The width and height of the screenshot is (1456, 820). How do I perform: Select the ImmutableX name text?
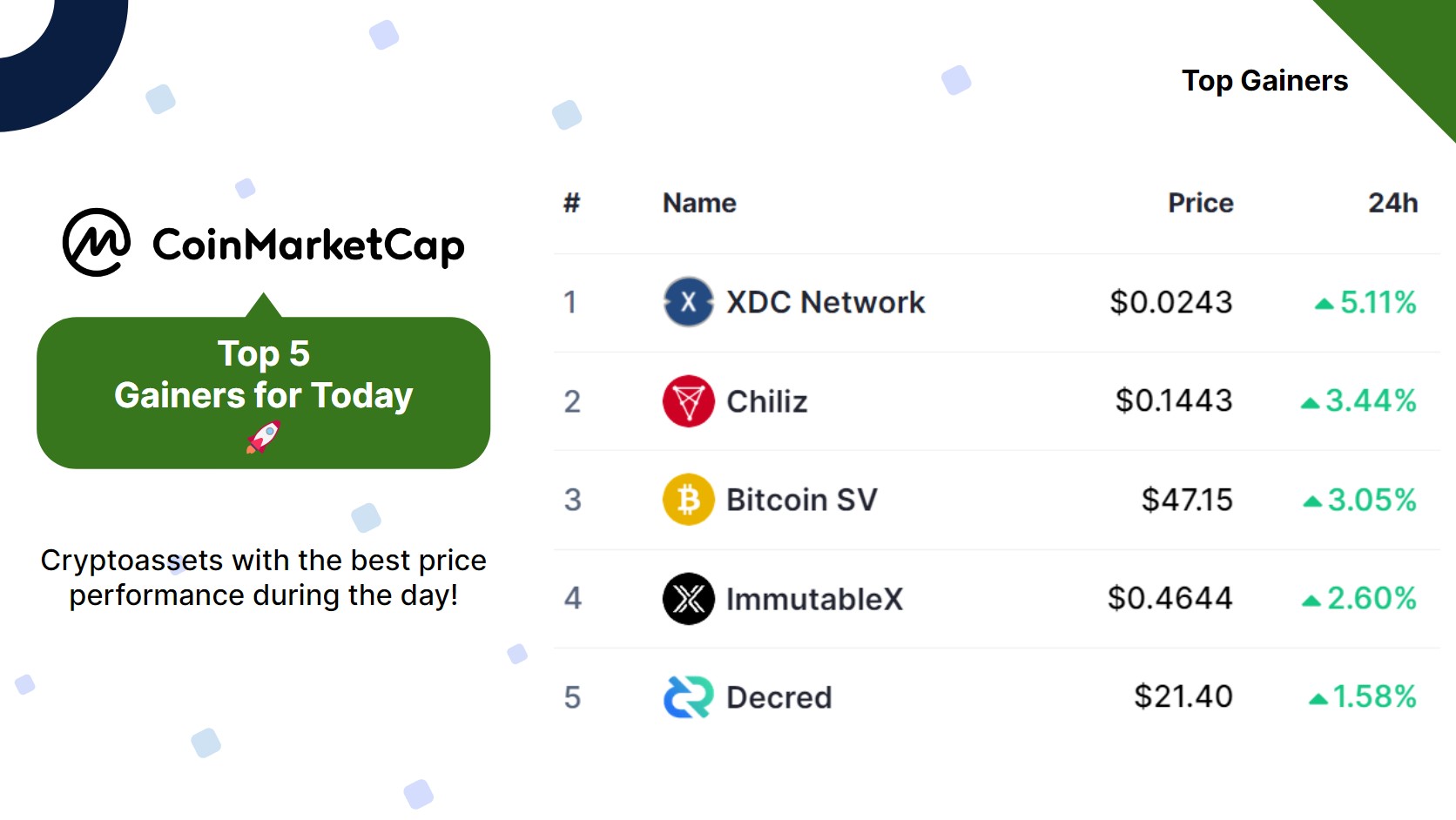814,599
